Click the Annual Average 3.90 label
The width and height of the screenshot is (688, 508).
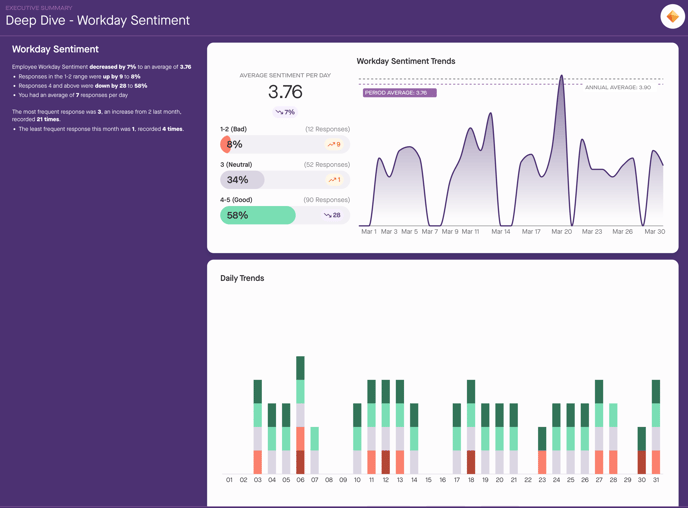pos(617,87)
